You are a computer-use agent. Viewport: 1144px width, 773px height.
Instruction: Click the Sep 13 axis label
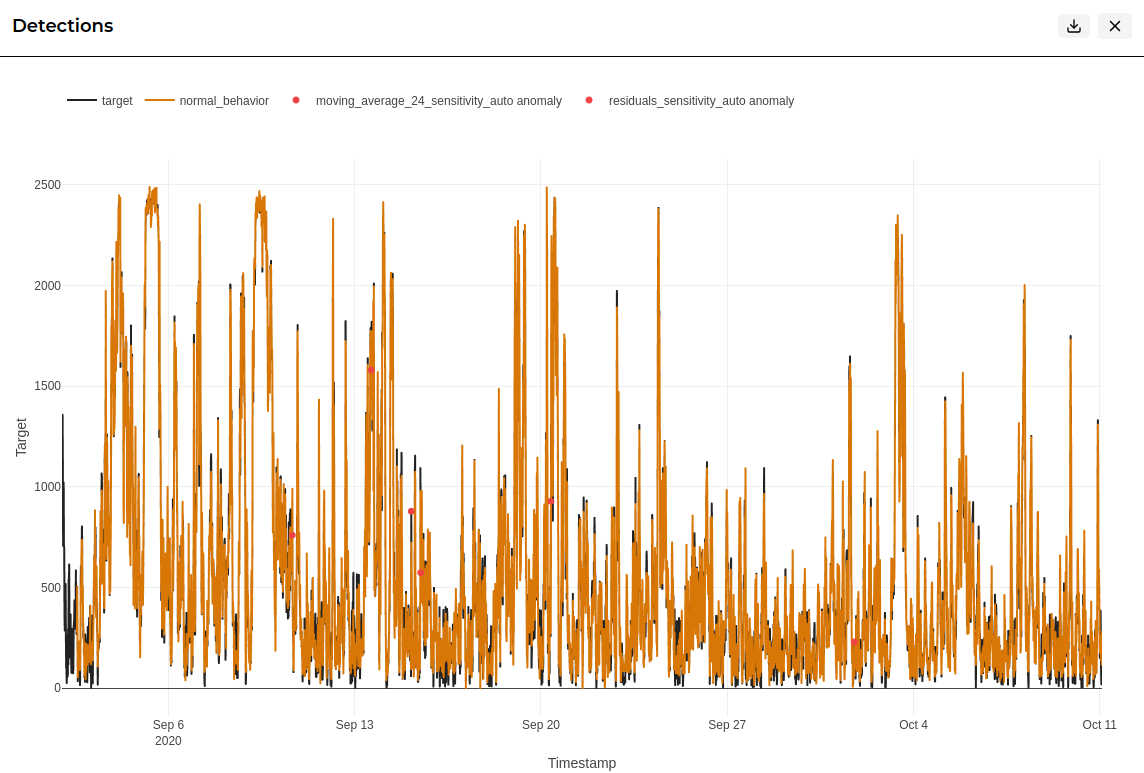(355, 725)
